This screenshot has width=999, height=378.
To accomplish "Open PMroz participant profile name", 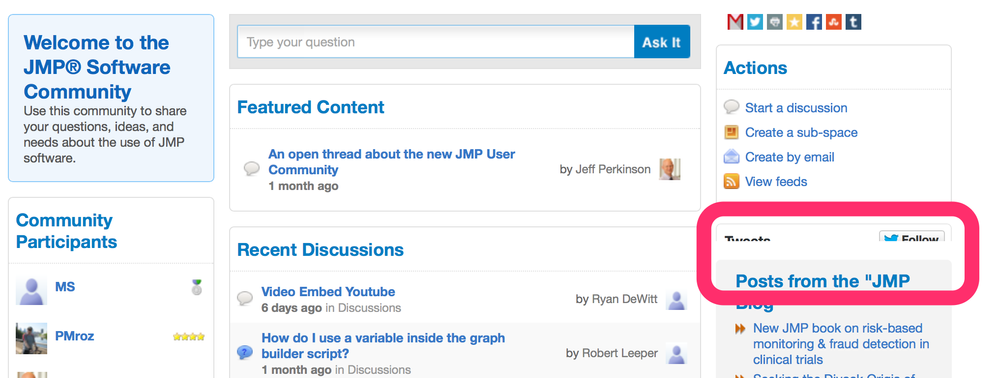I will pos(75,336).
